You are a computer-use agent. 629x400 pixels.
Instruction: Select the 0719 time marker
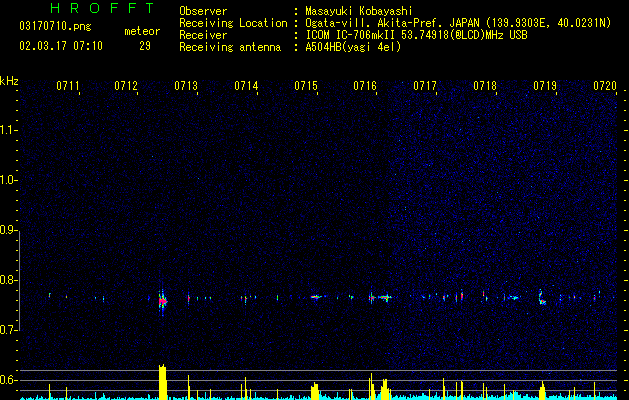click(x=545, y=85)
